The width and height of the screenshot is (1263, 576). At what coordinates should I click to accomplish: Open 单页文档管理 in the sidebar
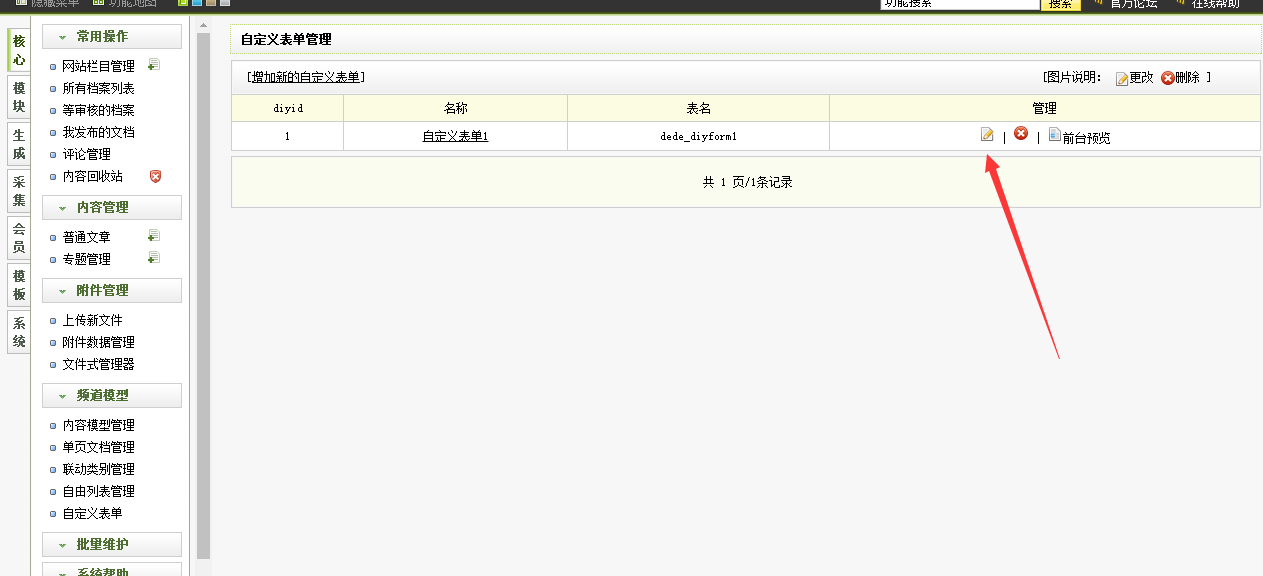tap(98, 447)
